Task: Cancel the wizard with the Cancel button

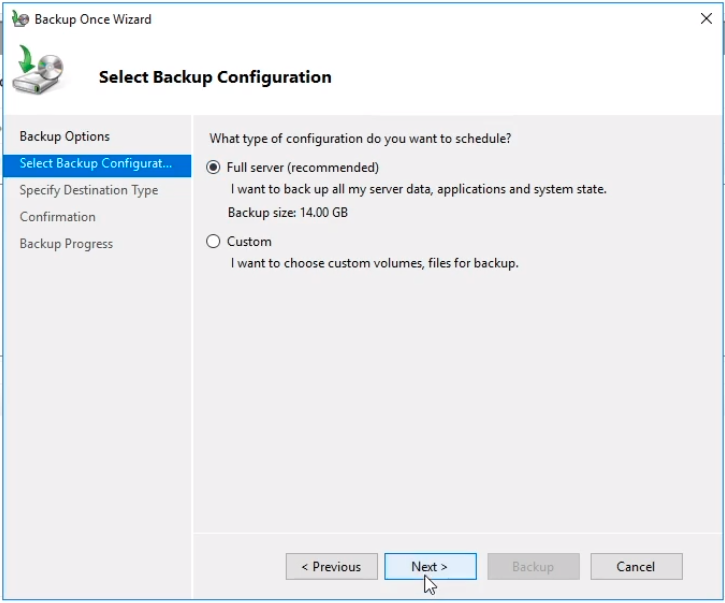Action: [636, 566]
